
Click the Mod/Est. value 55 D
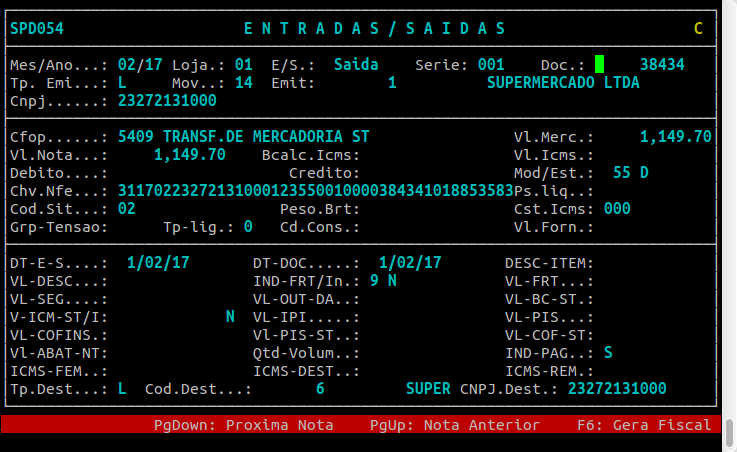(630, 172)
